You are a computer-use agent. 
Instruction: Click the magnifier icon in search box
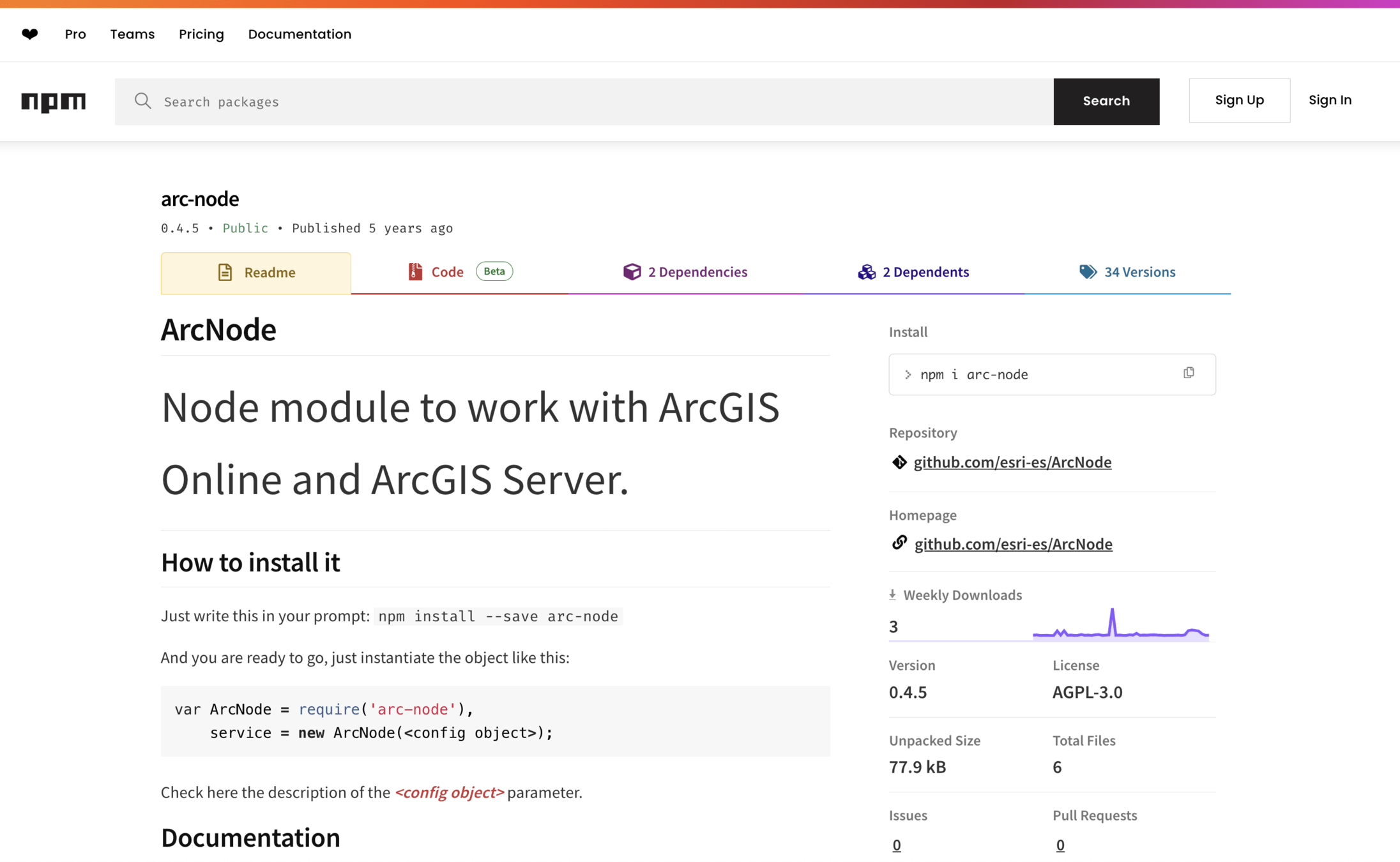pos(142,101)
